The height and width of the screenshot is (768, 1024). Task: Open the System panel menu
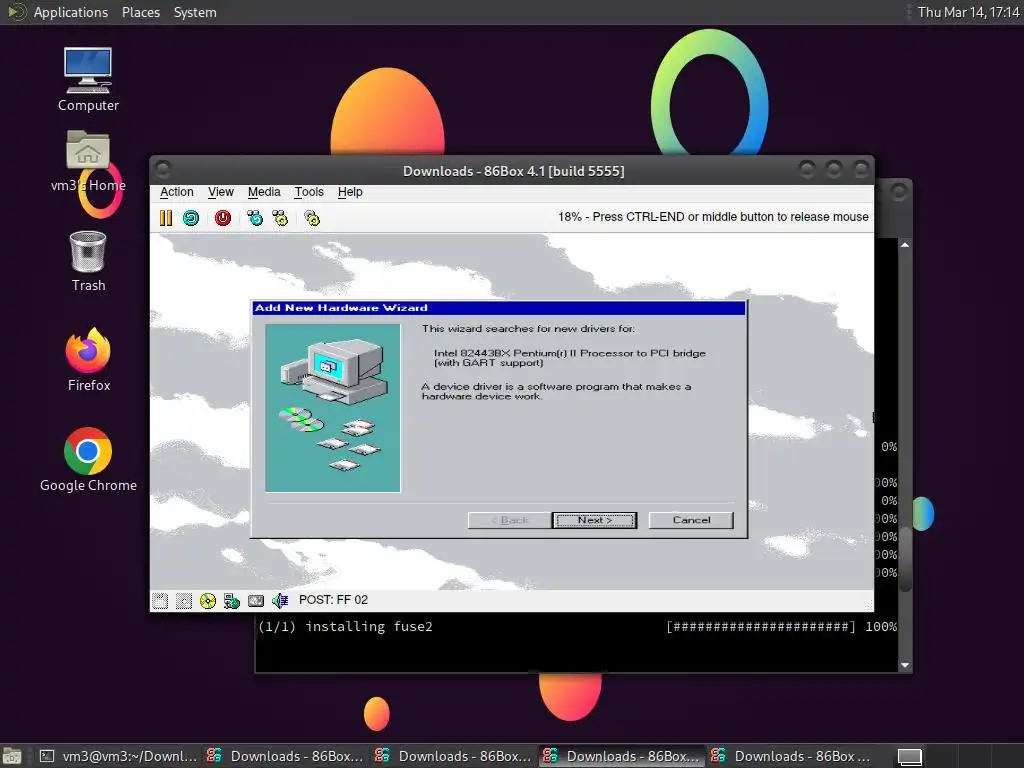195,12
